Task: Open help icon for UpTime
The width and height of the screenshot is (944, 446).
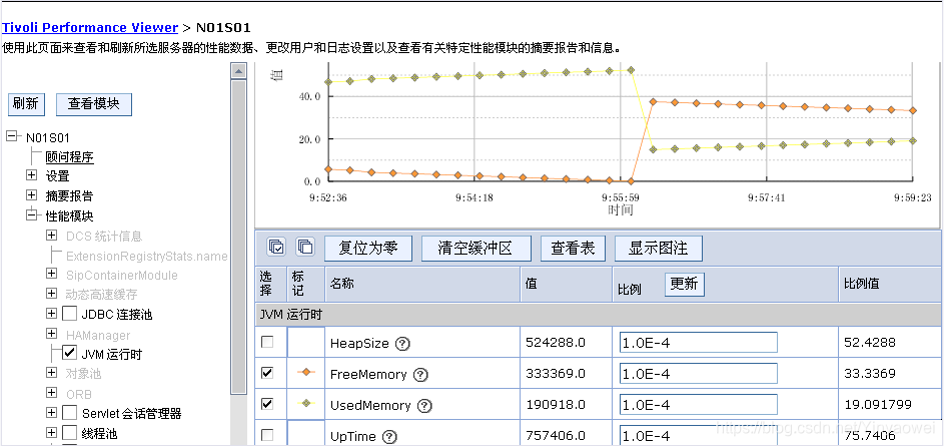Action: 390,436
